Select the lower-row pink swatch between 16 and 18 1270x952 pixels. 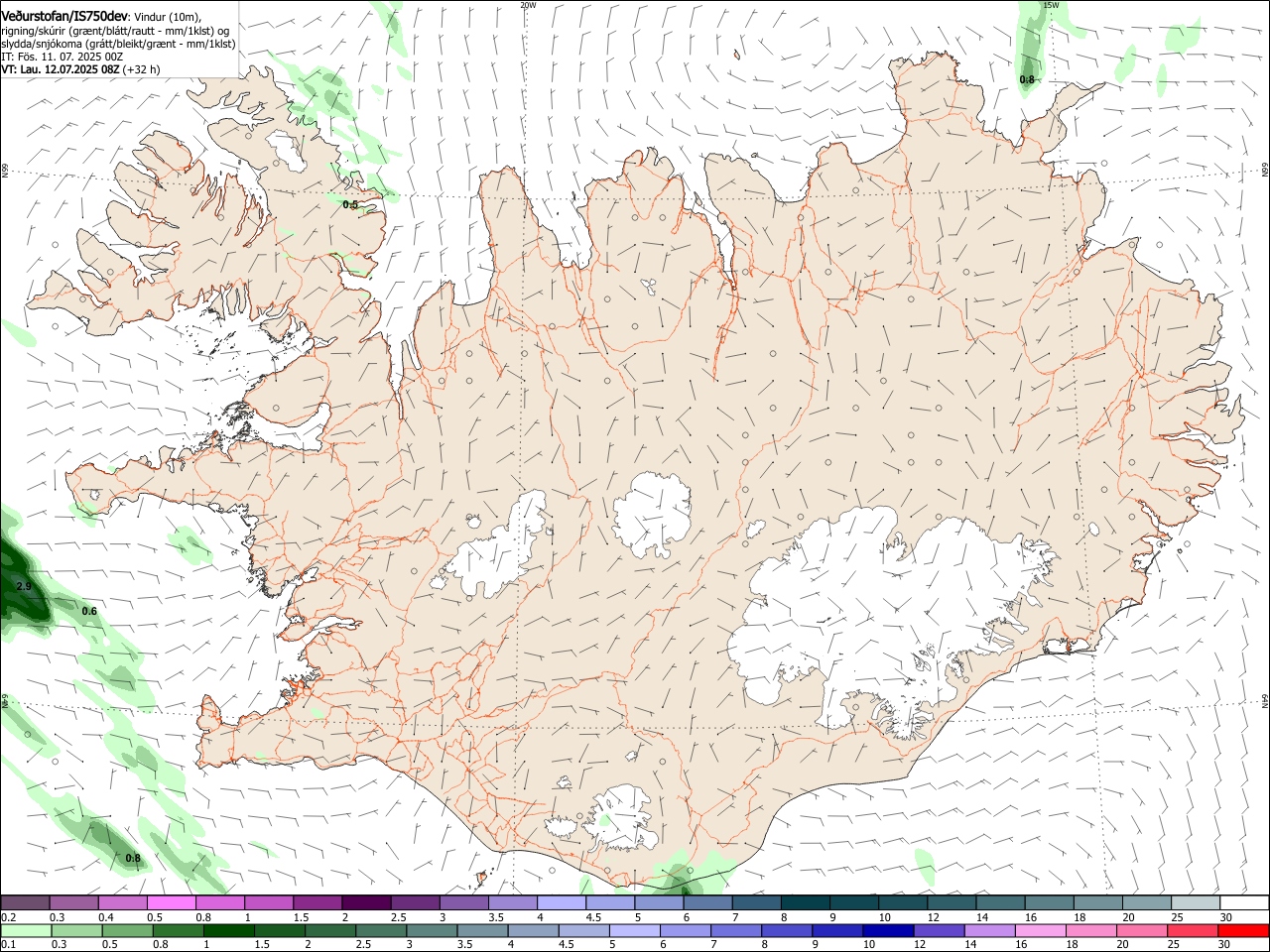pyautogui.click(x=1039, y=930)
